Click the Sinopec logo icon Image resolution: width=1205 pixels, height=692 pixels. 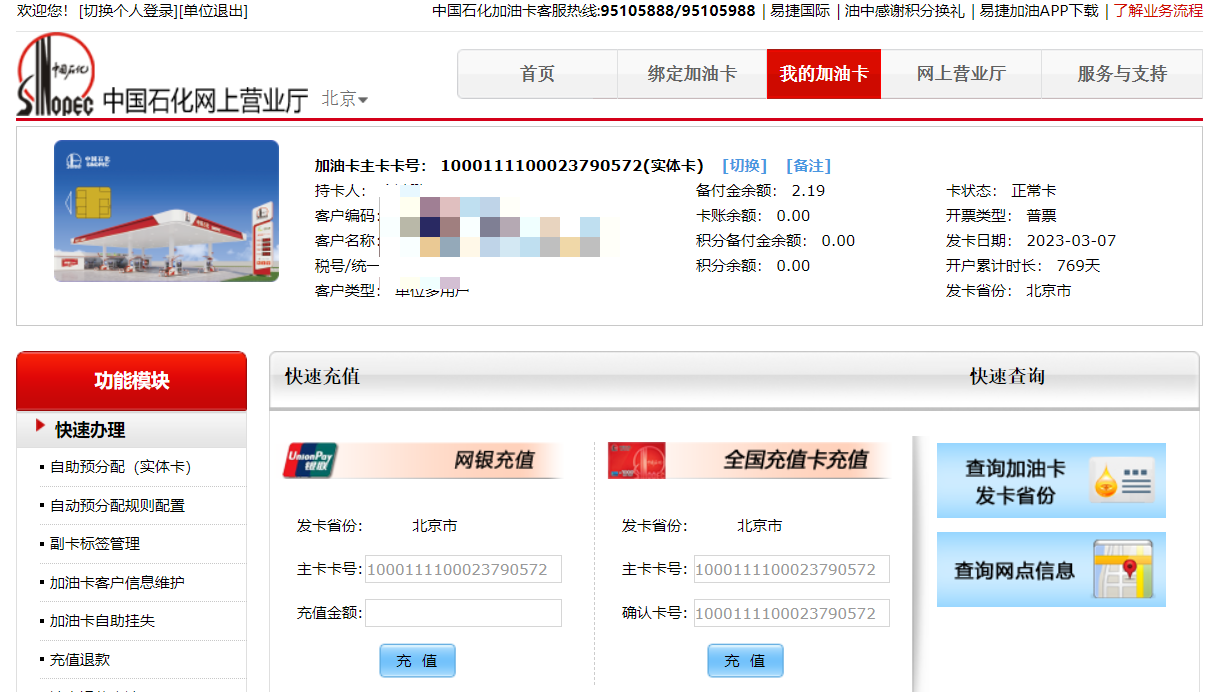tap(56, 76)
